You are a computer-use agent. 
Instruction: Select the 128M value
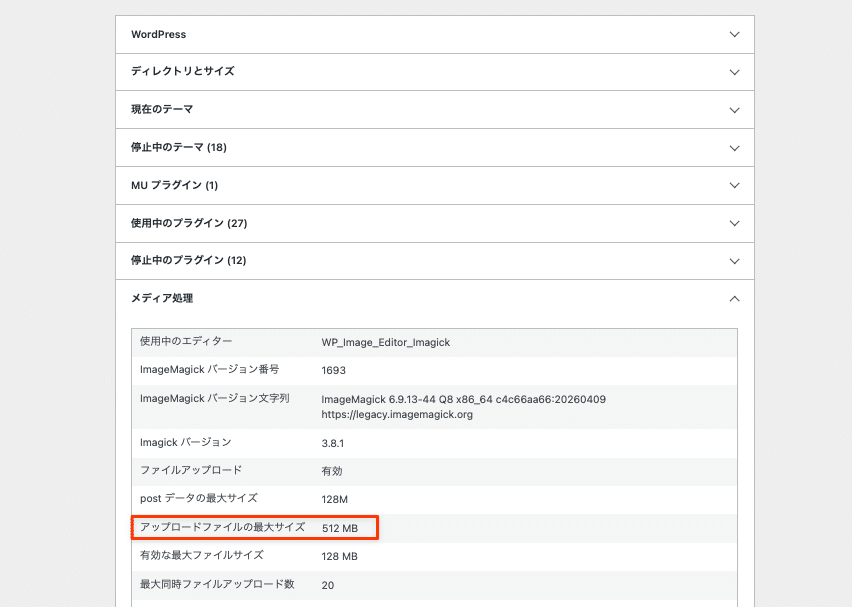[x=334, y=499]
